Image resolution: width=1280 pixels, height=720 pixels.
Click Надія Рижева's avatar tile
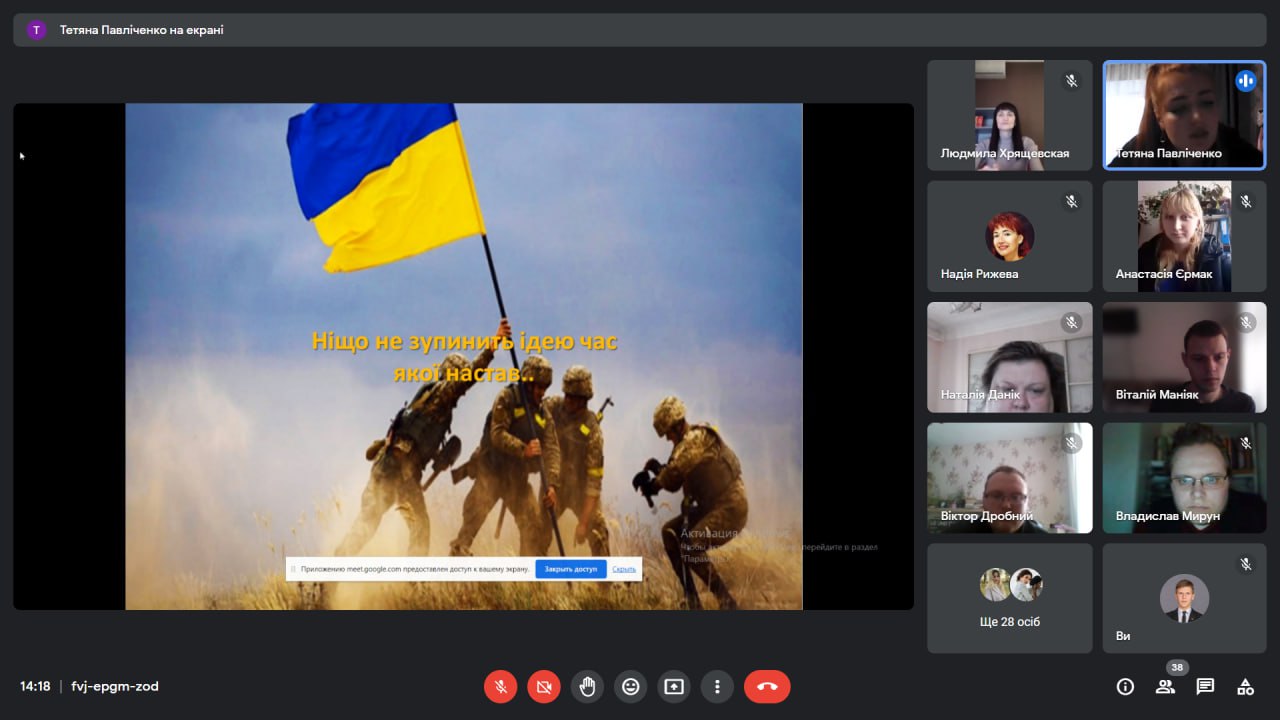click(1009, 236)
